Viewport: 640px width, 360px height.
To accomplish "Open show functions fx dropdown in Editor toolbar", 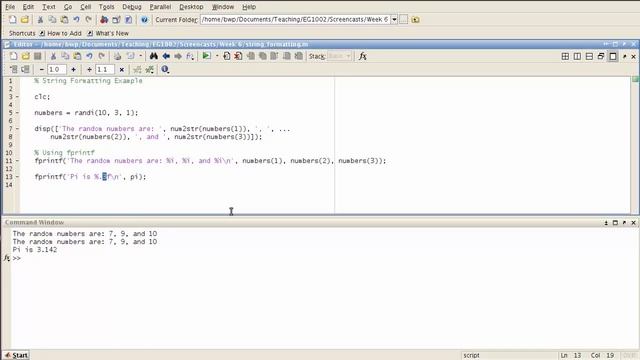I will (x=190, y=56).
